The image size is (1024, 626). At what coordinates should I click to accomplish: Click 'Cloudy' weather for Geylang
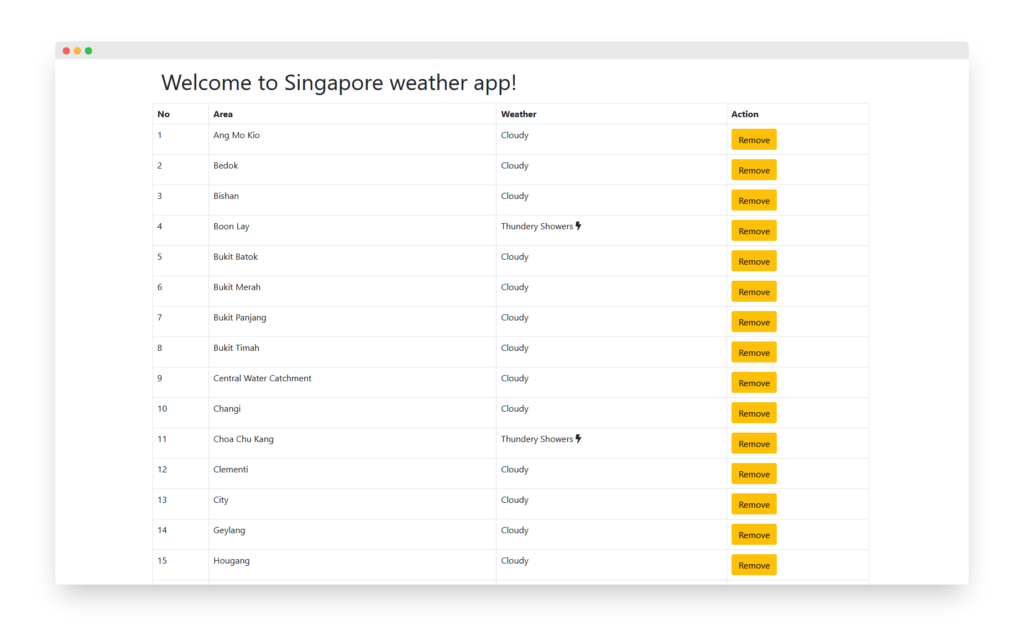(515, 530)
